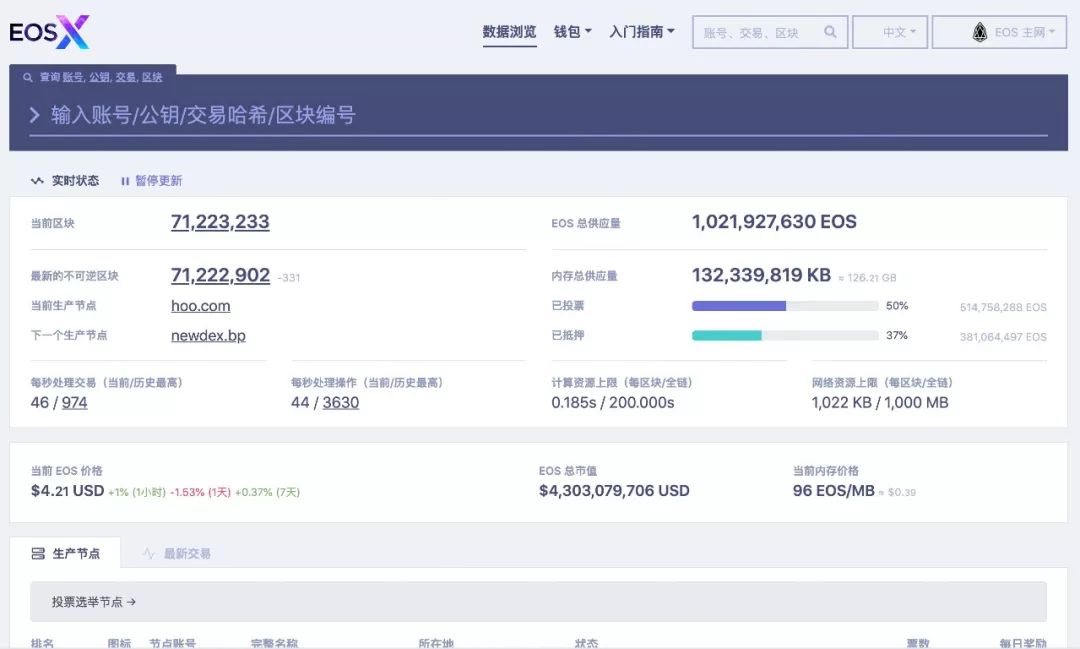Click the server icon on 生产节点 tab
The height and width of the screenshot is (649, 1080).
point(38,553)
